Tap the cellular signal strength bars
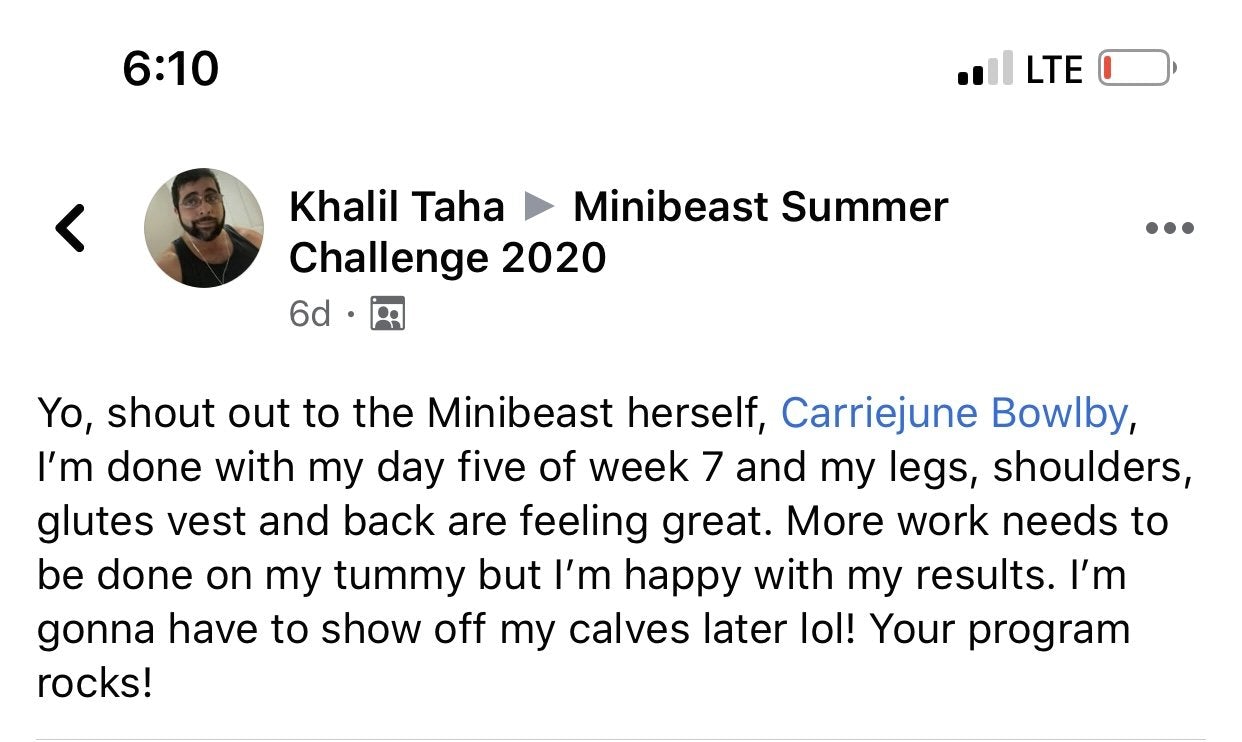The image size is (1242, 742). 984,70
